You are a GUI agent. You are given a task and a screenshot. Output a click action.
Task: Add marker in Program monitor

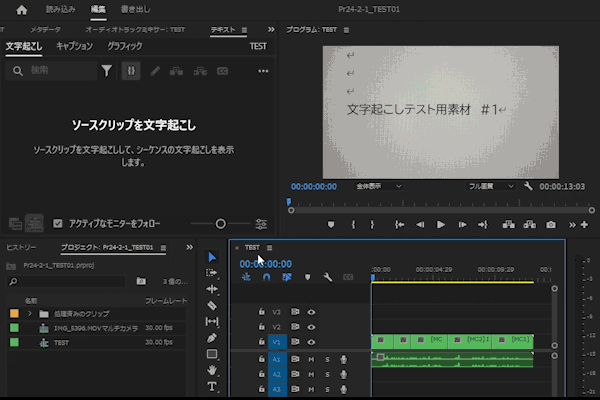[331, 225]
